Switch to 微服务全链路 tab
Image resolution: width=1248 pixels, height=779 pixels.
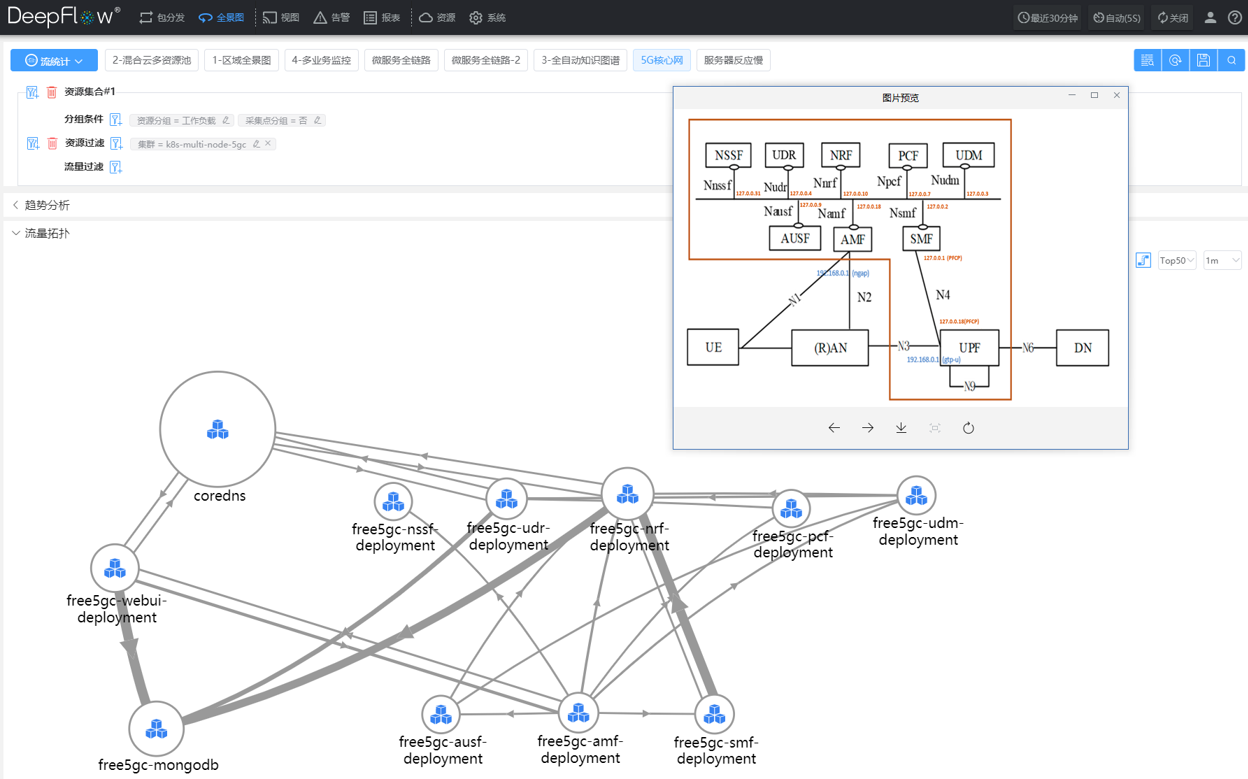pos(401,61)
